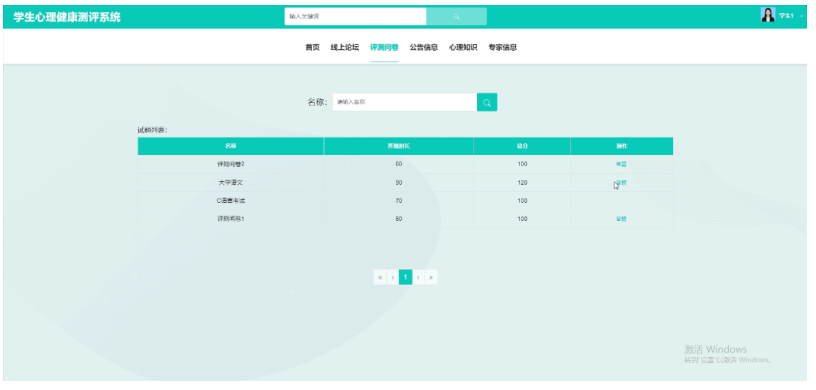816x390 pixels.
Task: Expand the user account dropdown arrow
Action: (801, 16)
